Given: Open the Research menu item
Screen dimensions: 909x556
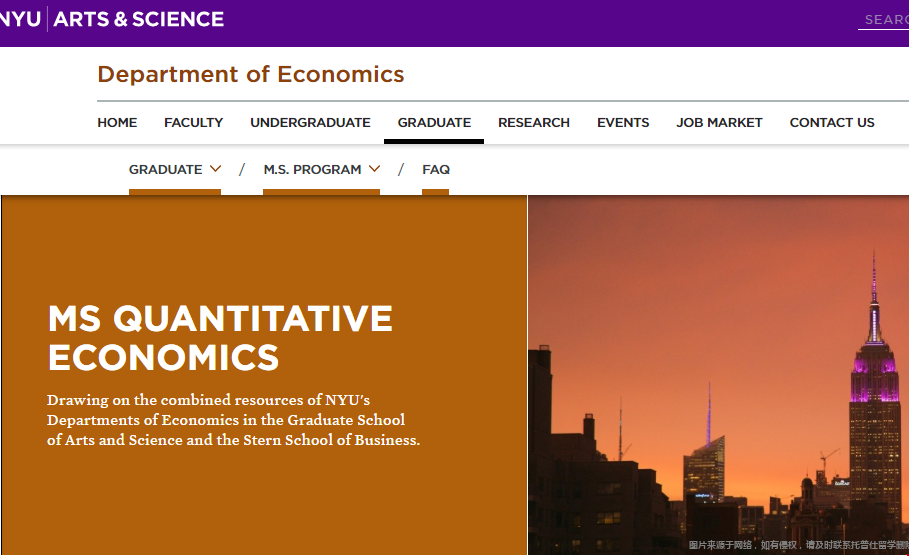Looking at the screenshot, I should click(x=534, y=122).
